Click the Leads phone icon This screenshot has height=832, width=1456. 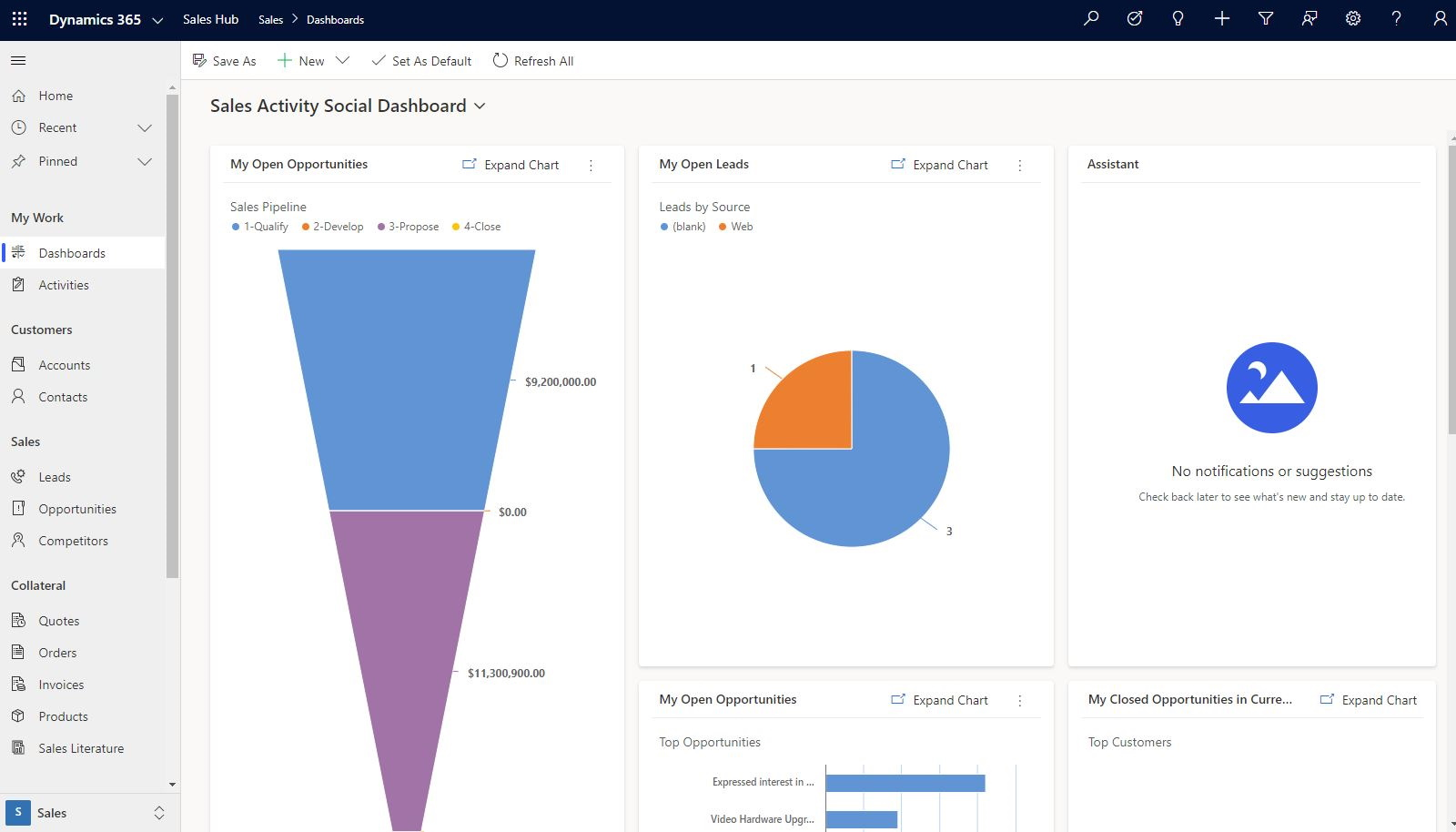[x=18, y=476]
